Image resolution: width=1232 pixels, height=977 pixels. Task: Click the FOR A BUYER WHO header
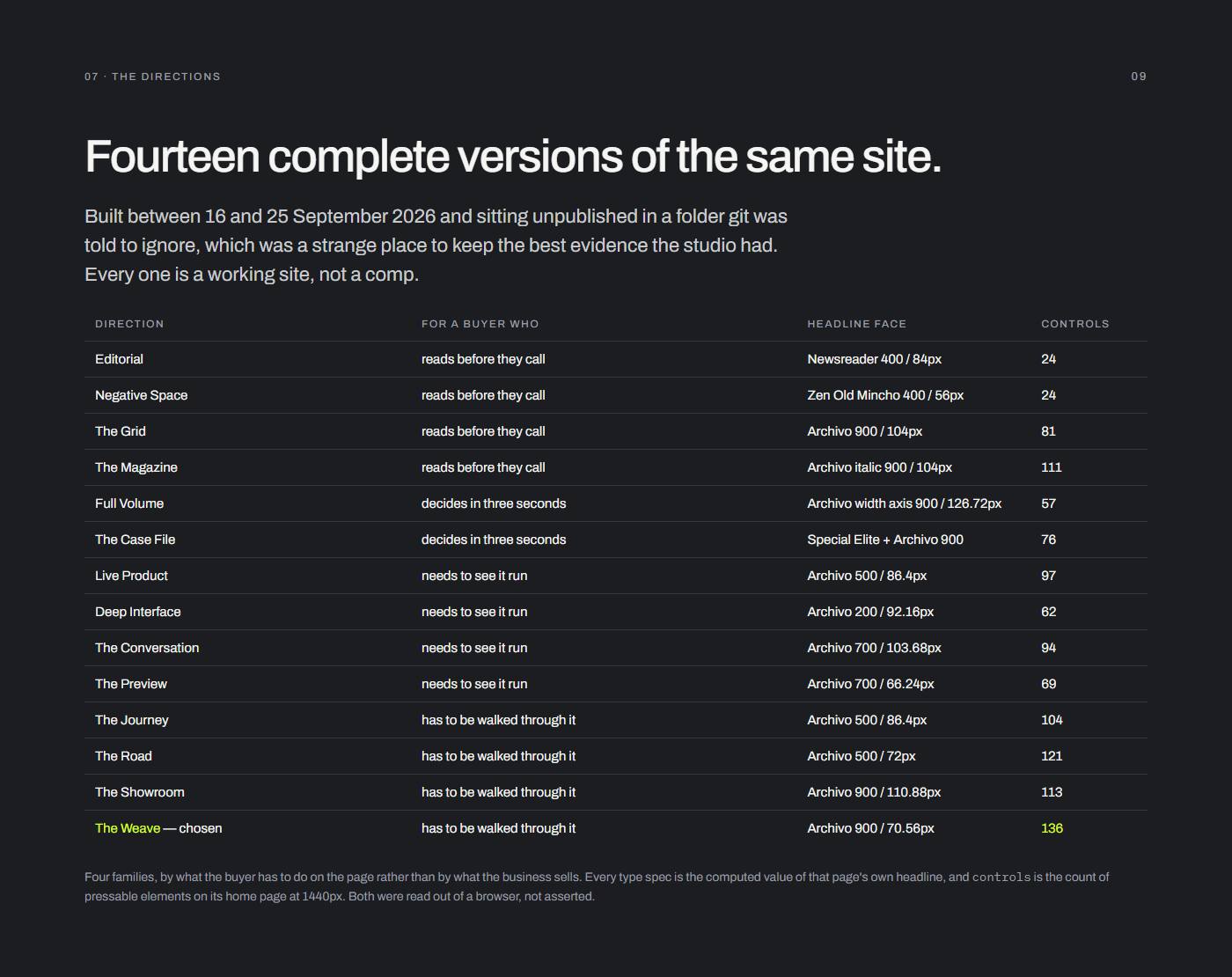click(480, 324)
